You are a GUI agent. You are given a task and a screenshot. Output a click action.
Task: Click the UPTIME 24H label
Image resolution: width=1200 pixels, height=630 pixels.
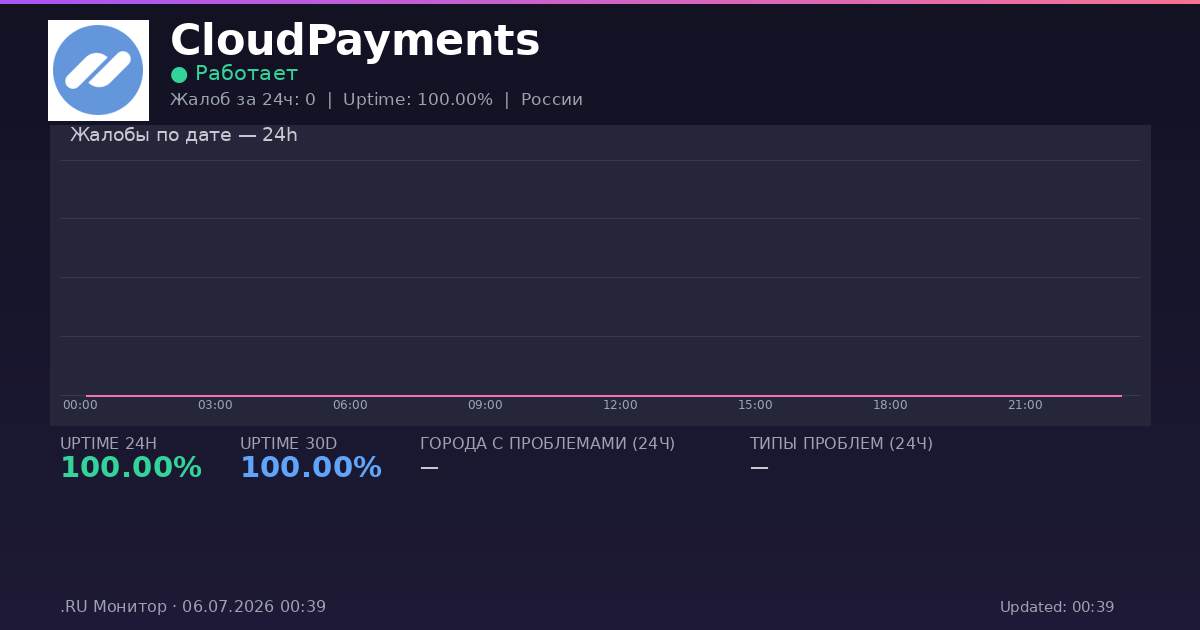(108, 444)
